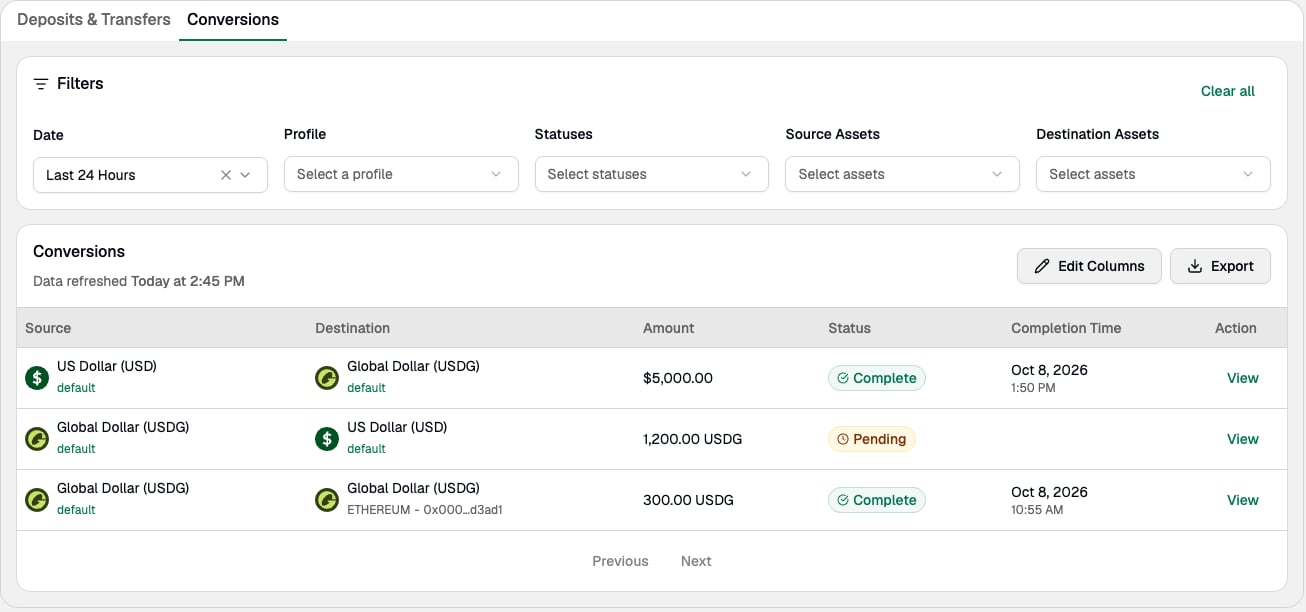Click the Completion Time column header
Viewport: 1306px width, 612px height.
pyautogui.click(x=1066, y=328)
